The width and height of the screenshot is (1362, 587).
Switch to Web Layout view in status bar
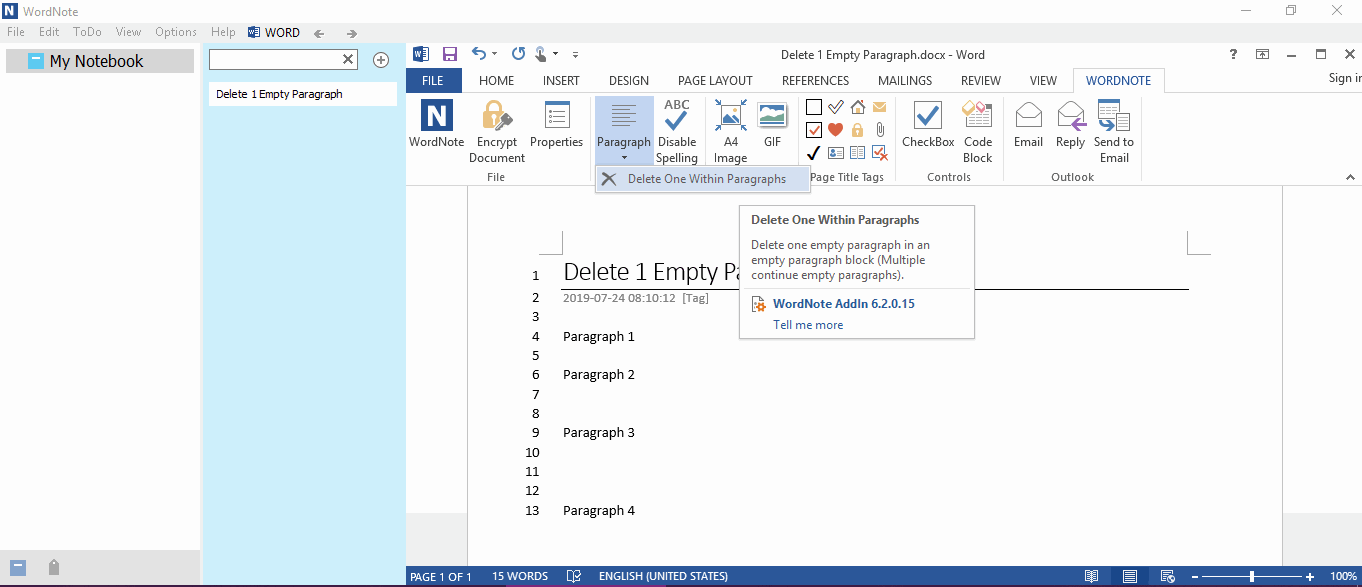pyautogui.click(x=1166, y=576)
